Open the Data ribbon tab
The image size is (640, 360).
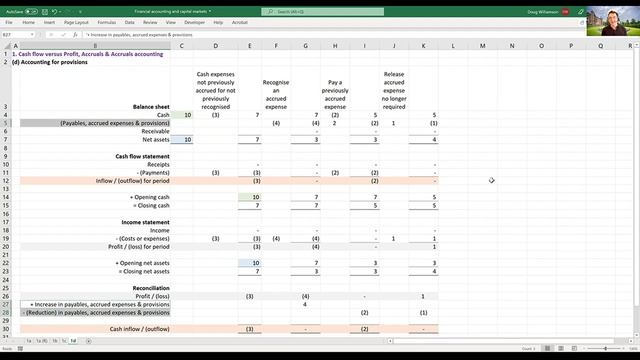coord(129,22)
